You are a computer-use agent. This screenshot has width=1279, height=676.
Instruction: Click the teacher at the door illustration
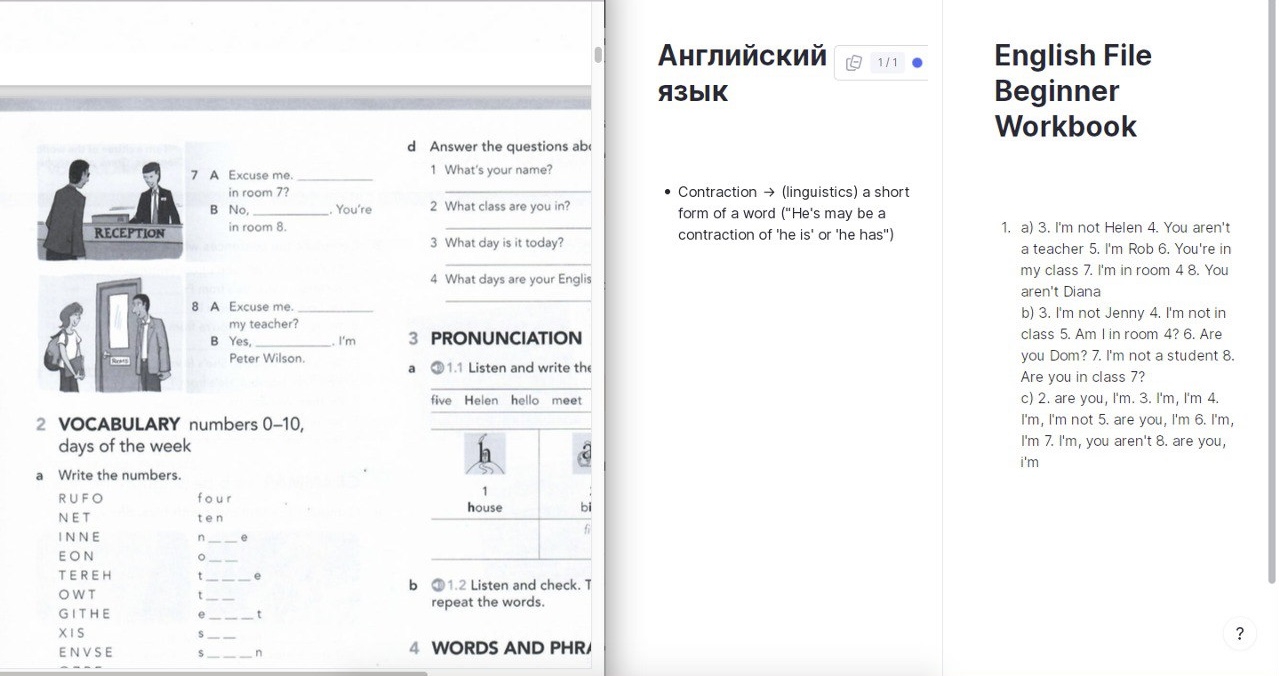point(110,332)
